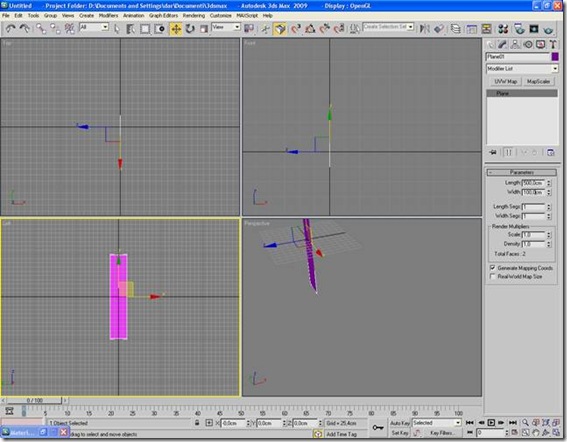The height and width of the screenshot is (442, 567).
Task: Enable Real-World Map Size checkbox
Action: click(492, 277)
